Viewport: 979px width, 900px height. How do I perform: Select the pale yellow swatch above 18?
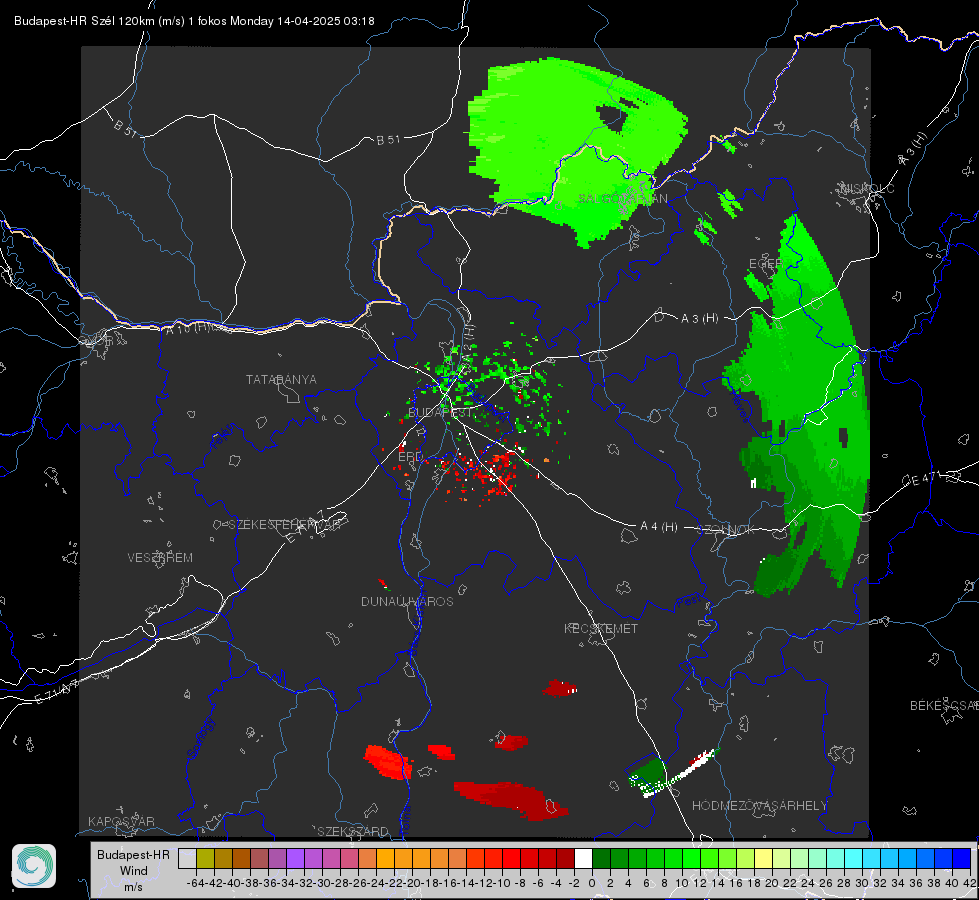[x=763, y=858]
